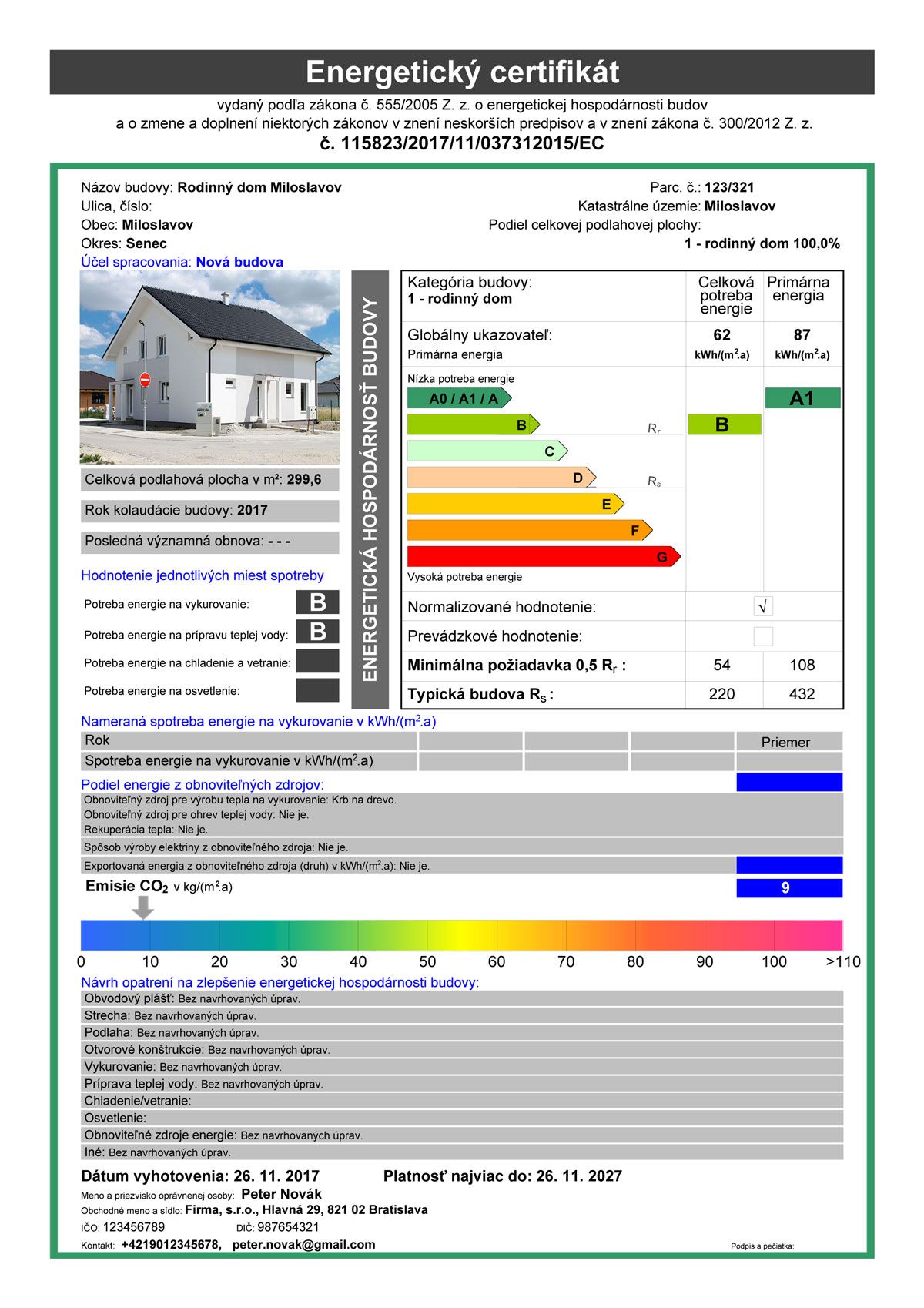Click the Rok kolaudácie budovy: 2017 field
Viewport: 924px width, 1308px height.
pos(209,511)
